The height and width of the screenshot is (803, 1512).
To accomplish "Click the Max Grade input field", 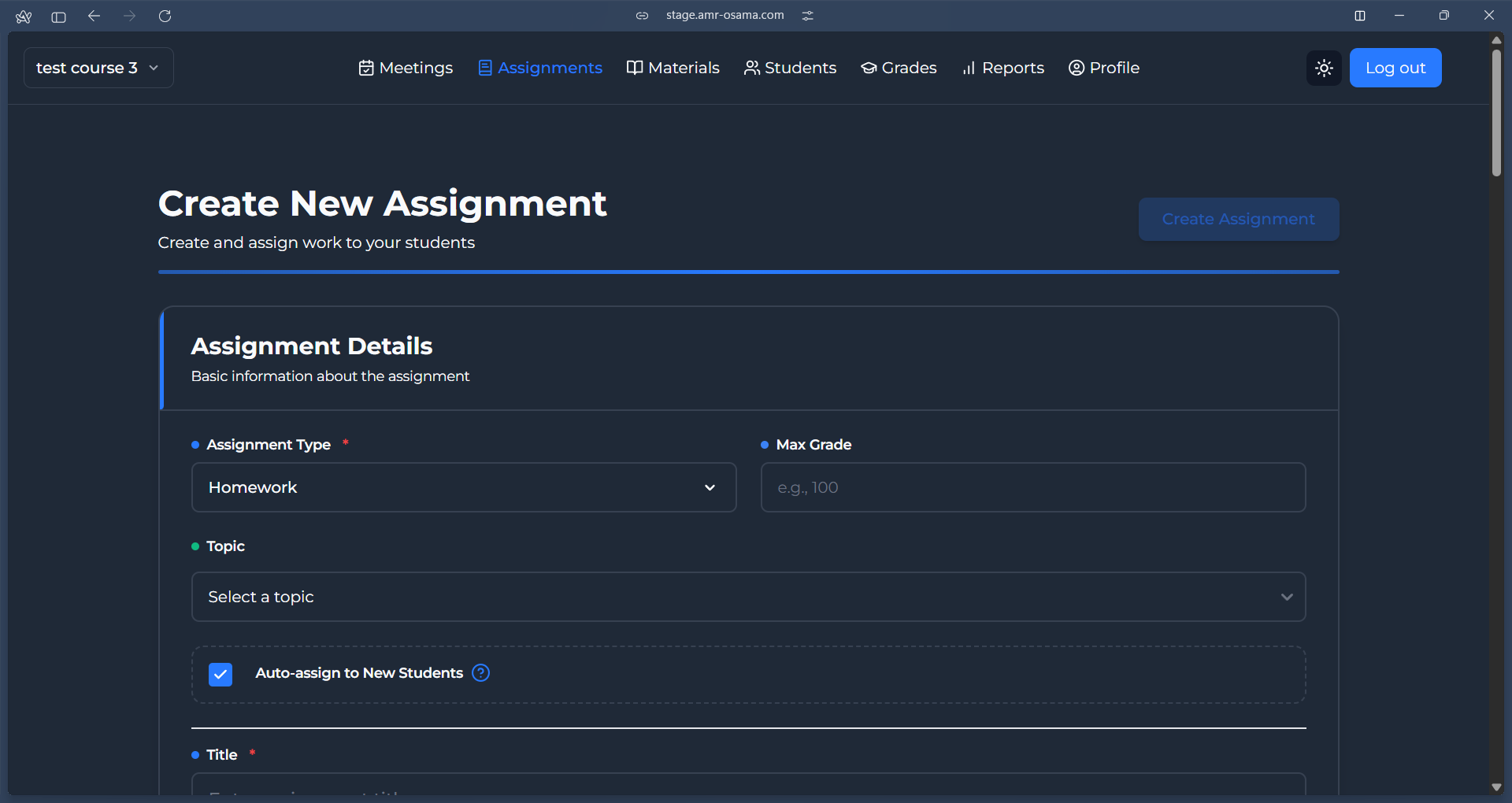I will tap(1032, 487).
